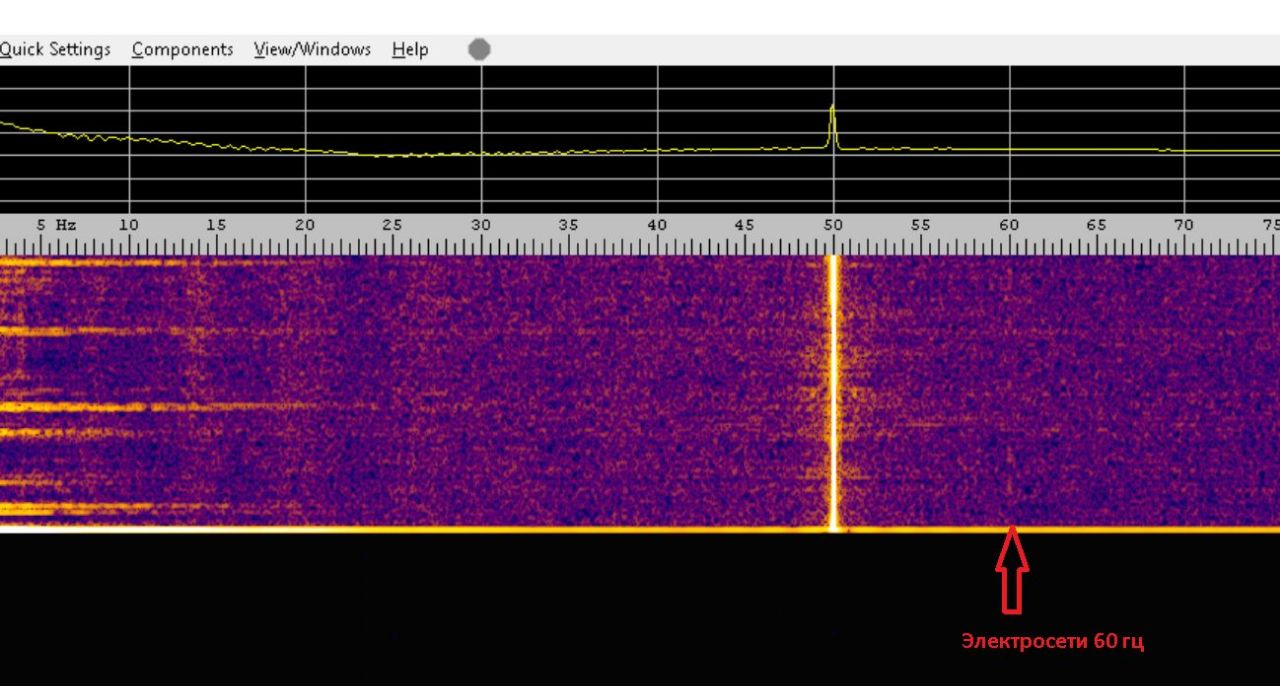1280x686 pixels.
Task: Click the 65 mark on frequency scale
Action: pyautogui.click(x=1096, y=226)
